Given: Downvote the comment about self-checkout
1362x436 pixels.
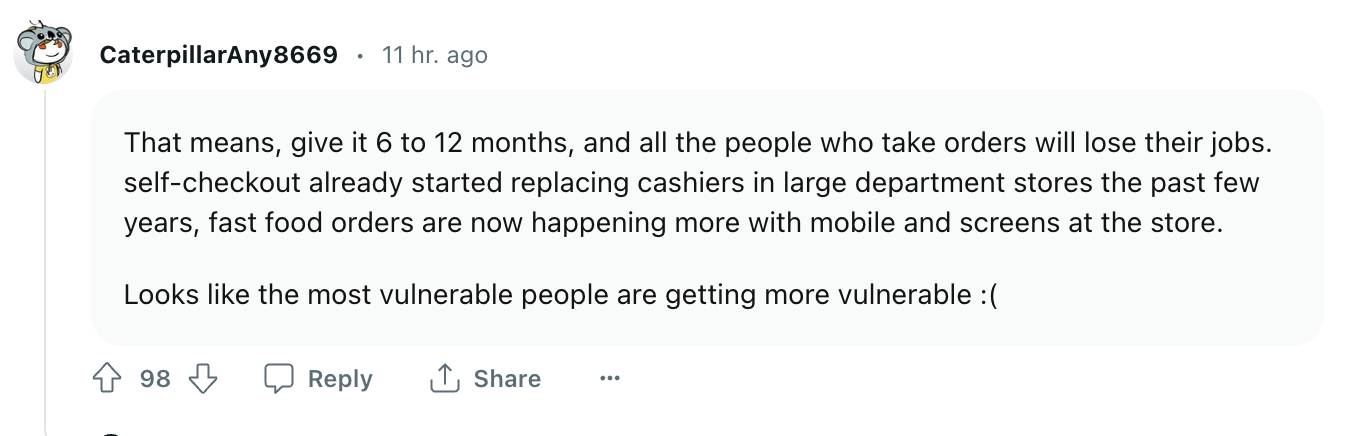Looking at the screenshot, I should pyautogui.click(x=203, y=379).
